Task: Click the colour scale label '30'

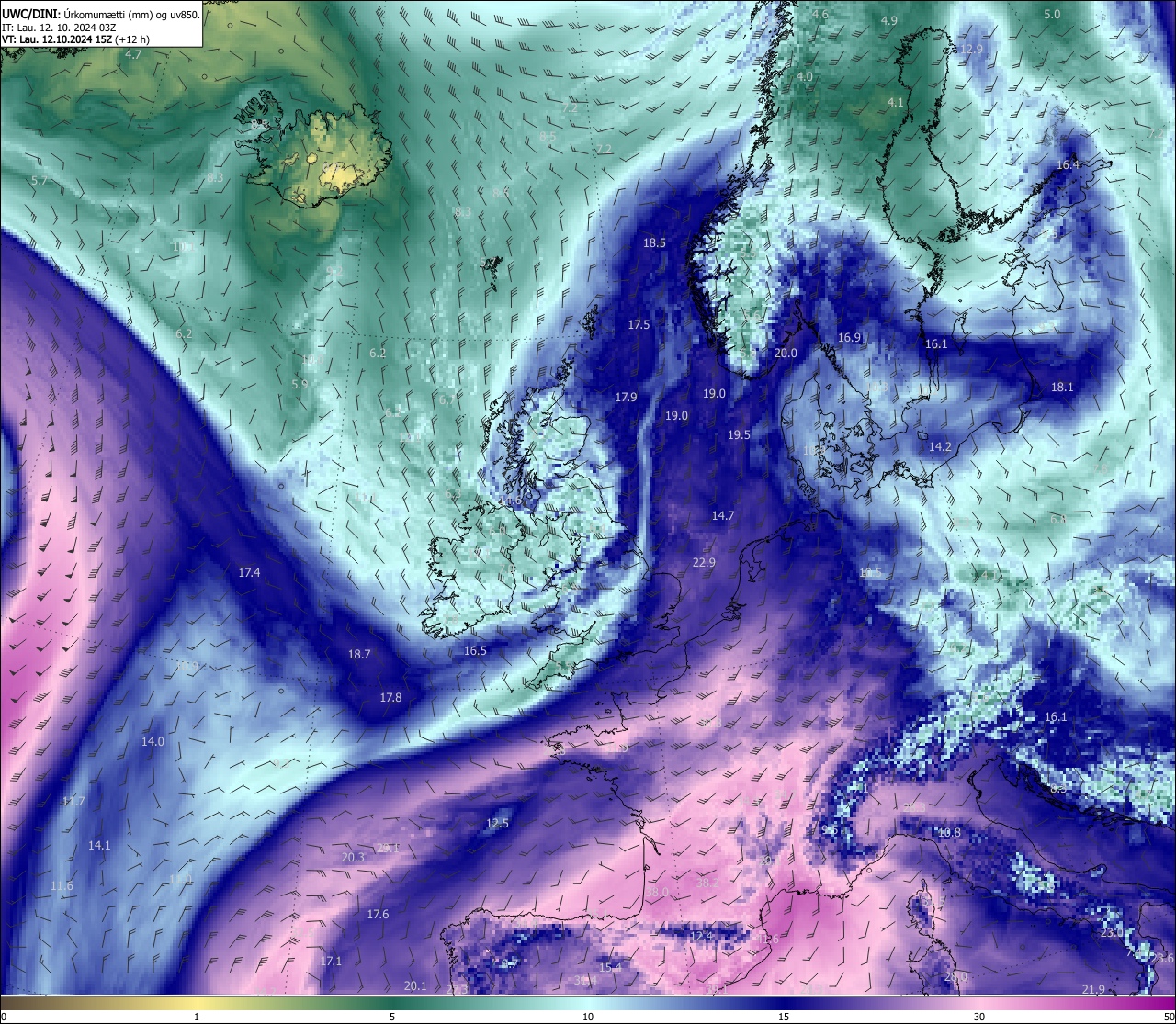Action: point(979,1017)
